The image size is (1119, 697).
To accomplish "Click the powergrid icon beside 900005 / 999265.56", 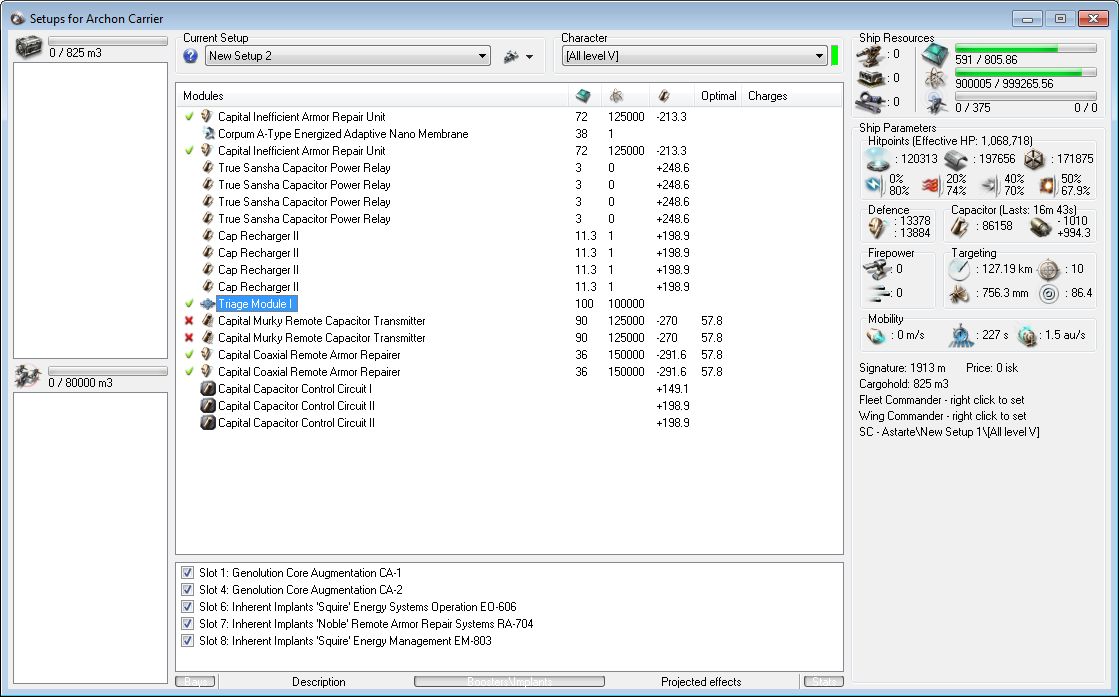I will click(x=936, y=79).
